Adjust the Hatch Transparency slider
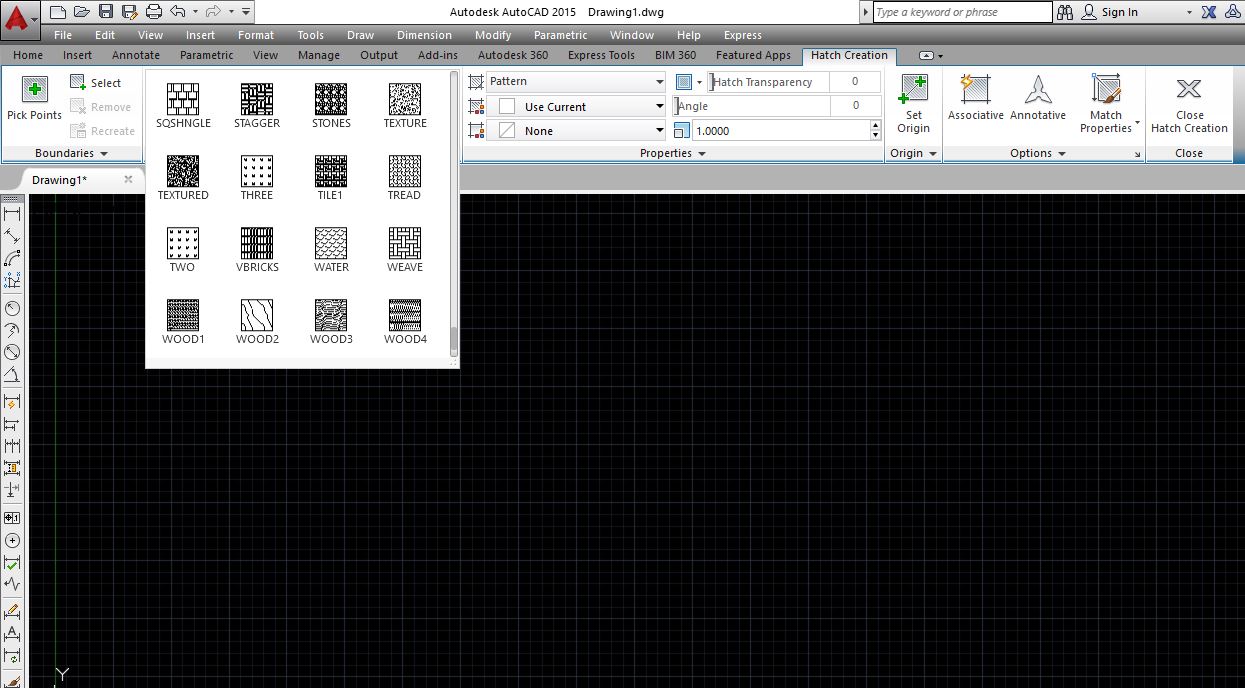This screenshot has height=688, width=1245. tap(769, 82)
